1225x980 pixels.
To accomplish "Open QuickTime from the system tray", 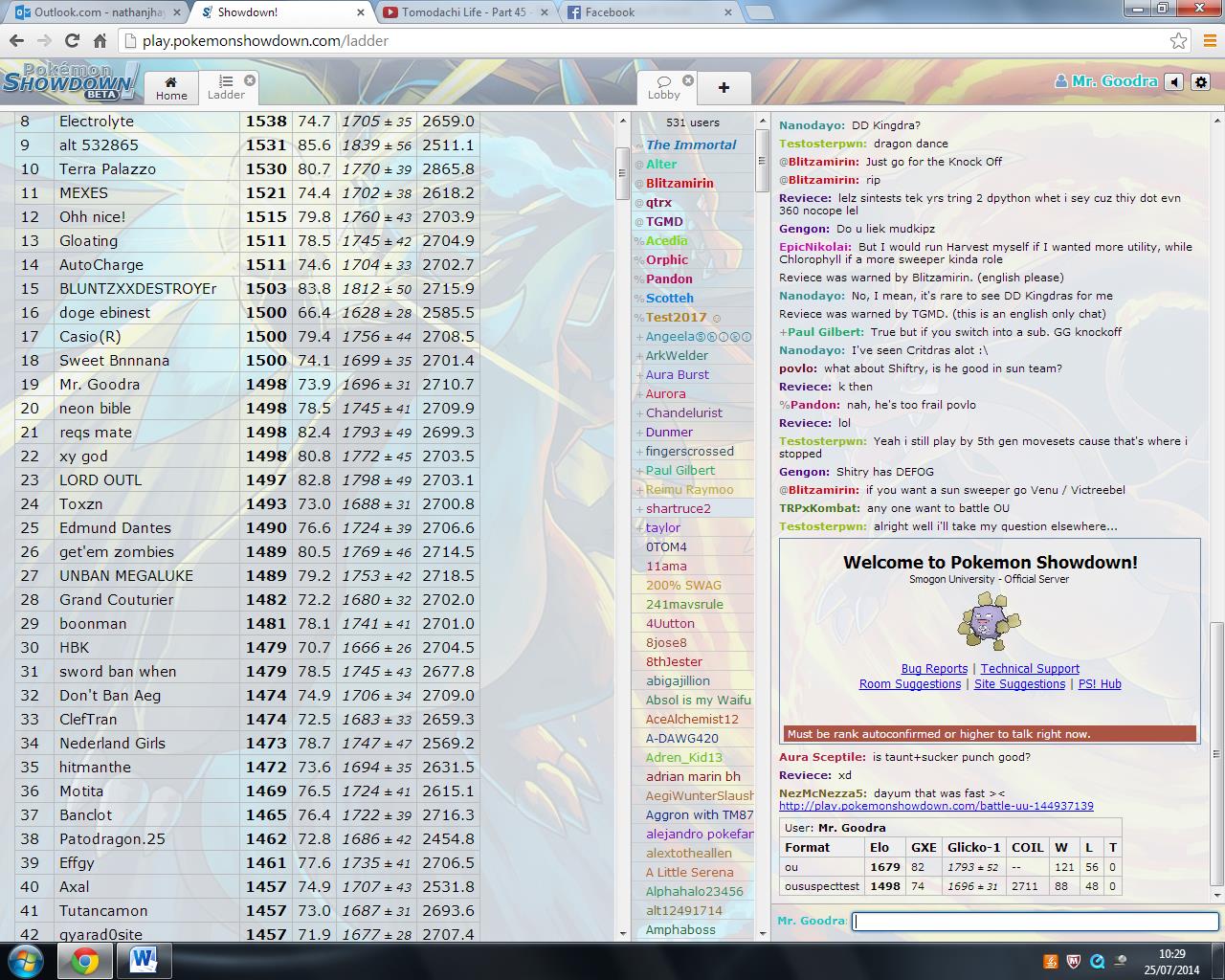I will pyautogui.click(x=1098, y=961).
